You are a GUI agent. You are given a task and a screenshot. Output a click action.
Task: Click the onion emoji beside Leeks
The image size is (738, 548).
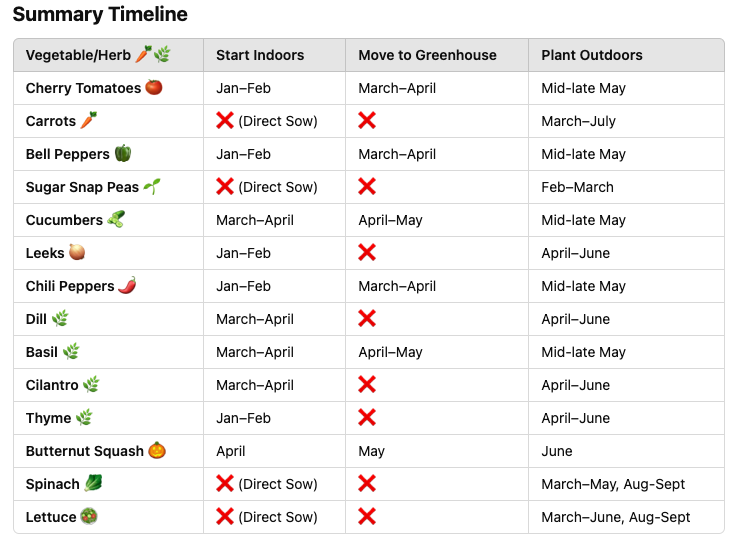pos(77,252)
